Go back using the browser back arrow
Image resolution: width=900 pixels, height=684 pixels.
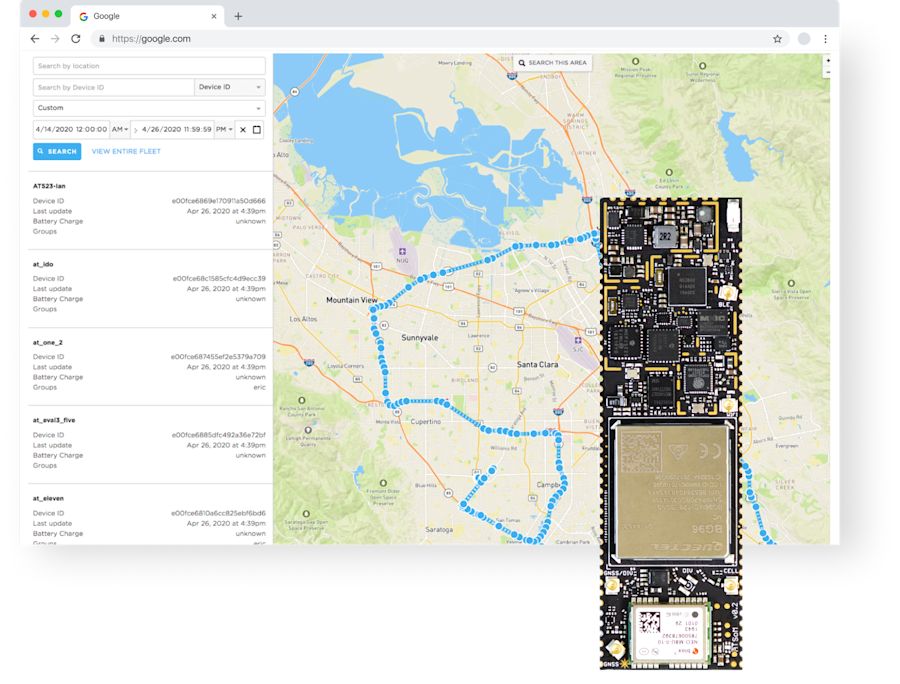pyautogui.click(x=34, y=38)
